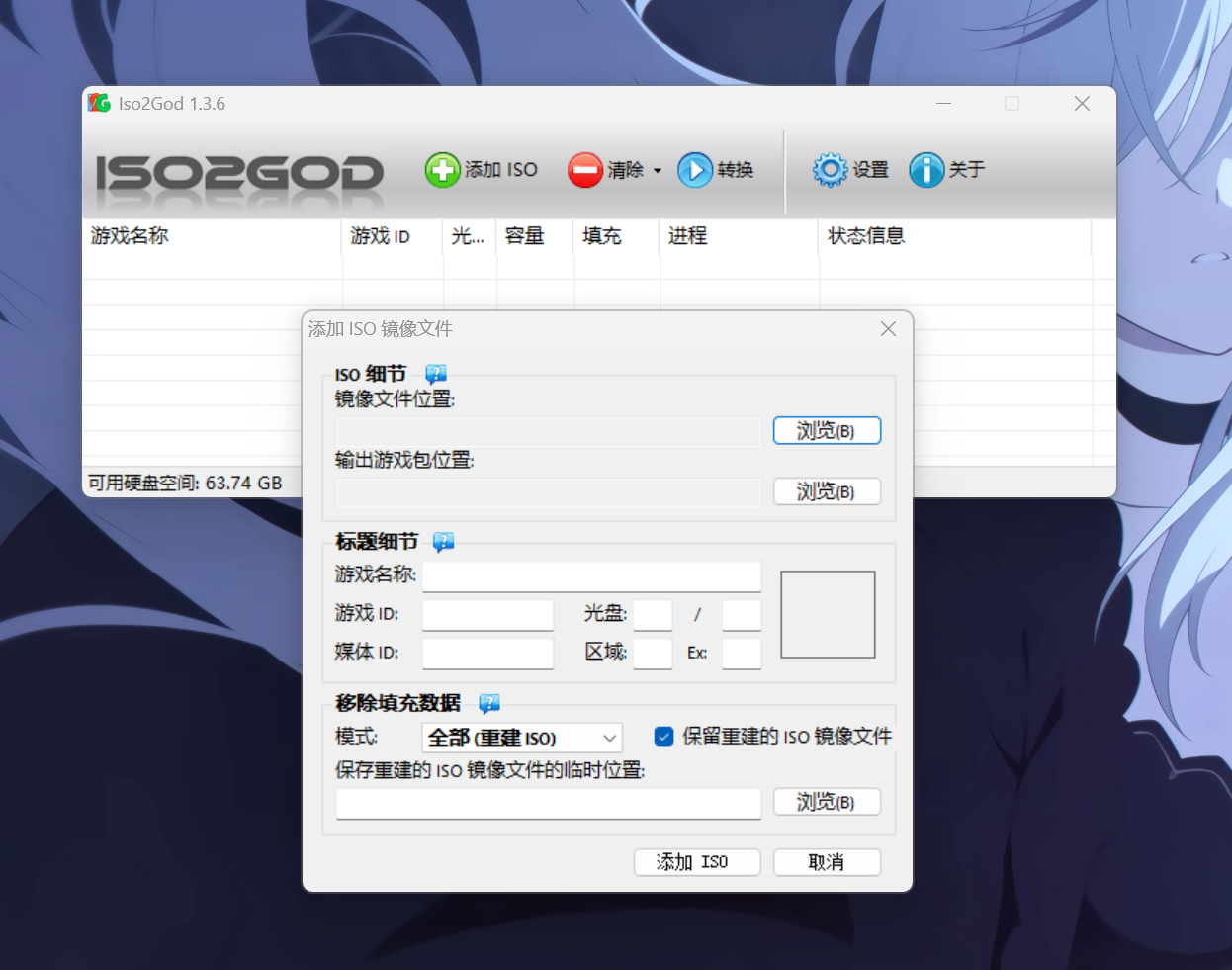Click the blue Convert play icon
The height and width of the screenshot is (970, 1232).
(695, 170)
